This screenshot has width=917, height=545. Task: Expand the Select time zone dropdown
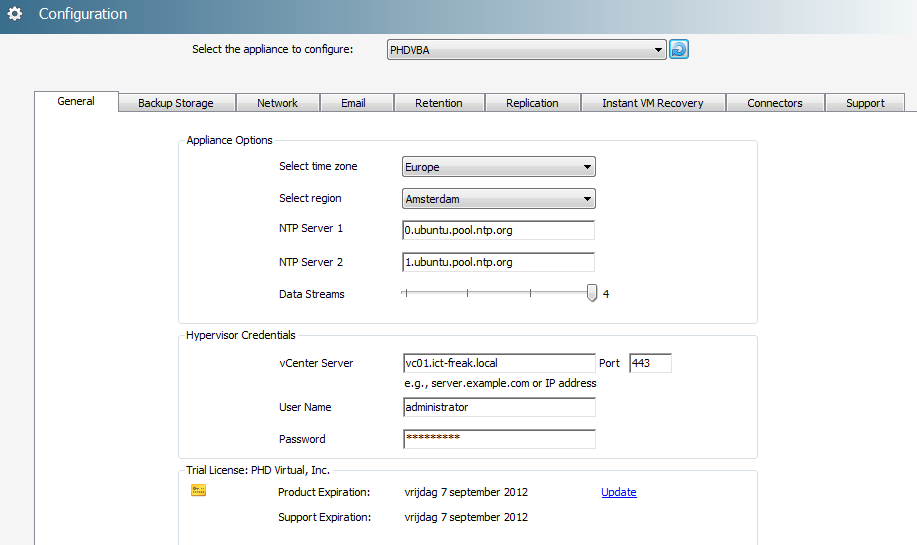(498, 167)
